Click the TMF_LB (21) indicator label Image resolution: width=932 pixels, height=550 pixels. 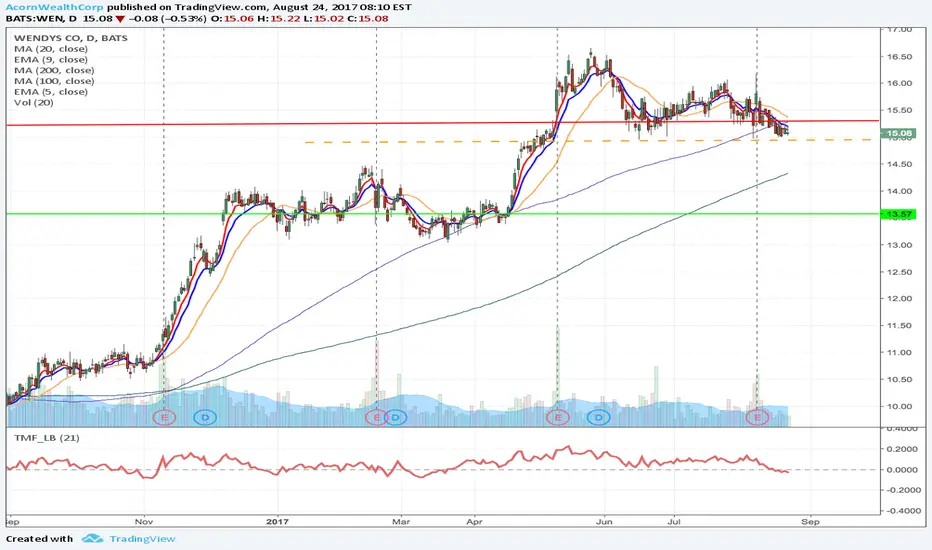[46, 438]
